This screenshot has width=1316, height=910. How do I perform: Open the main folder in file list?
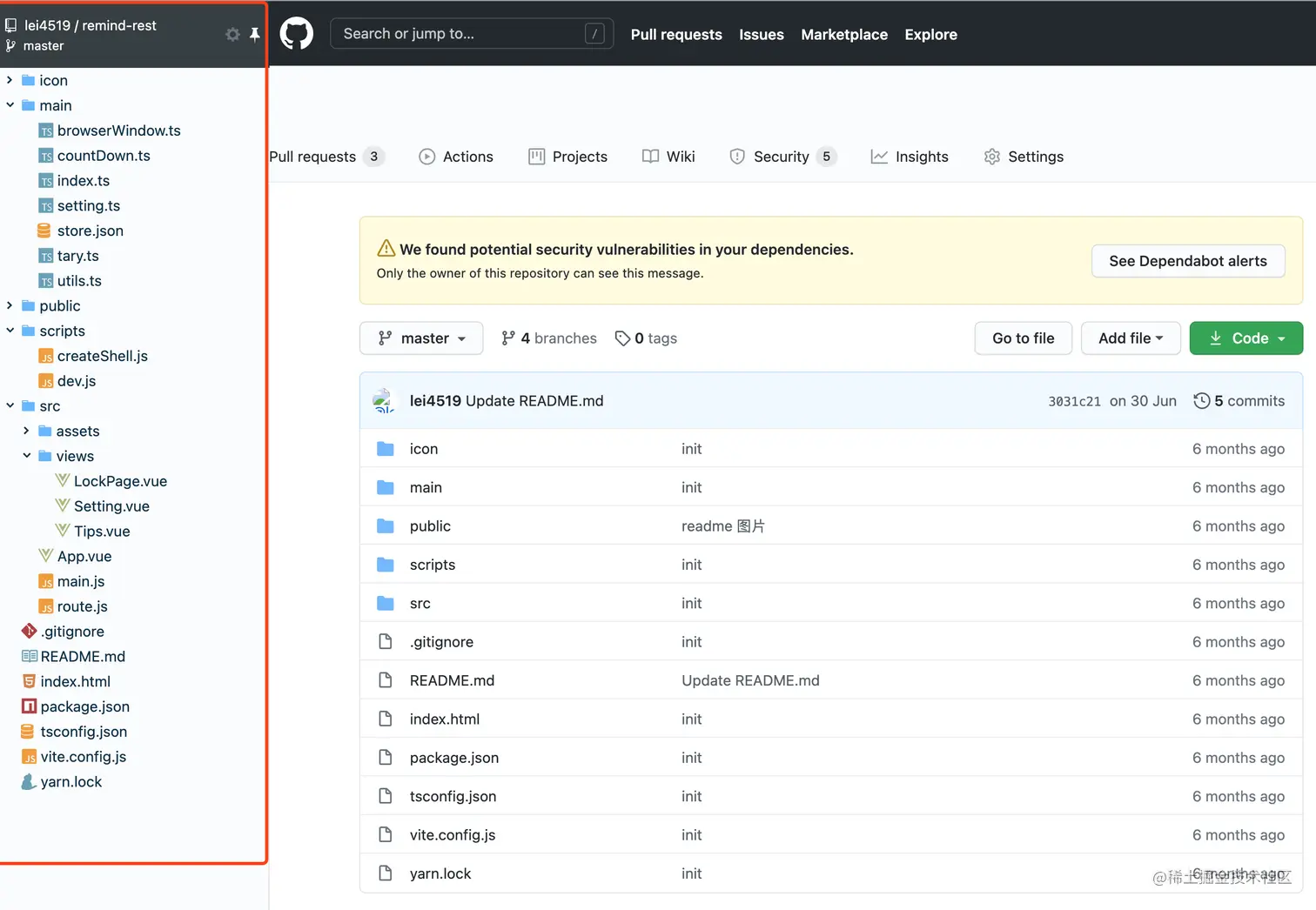(x=426, y=487)
